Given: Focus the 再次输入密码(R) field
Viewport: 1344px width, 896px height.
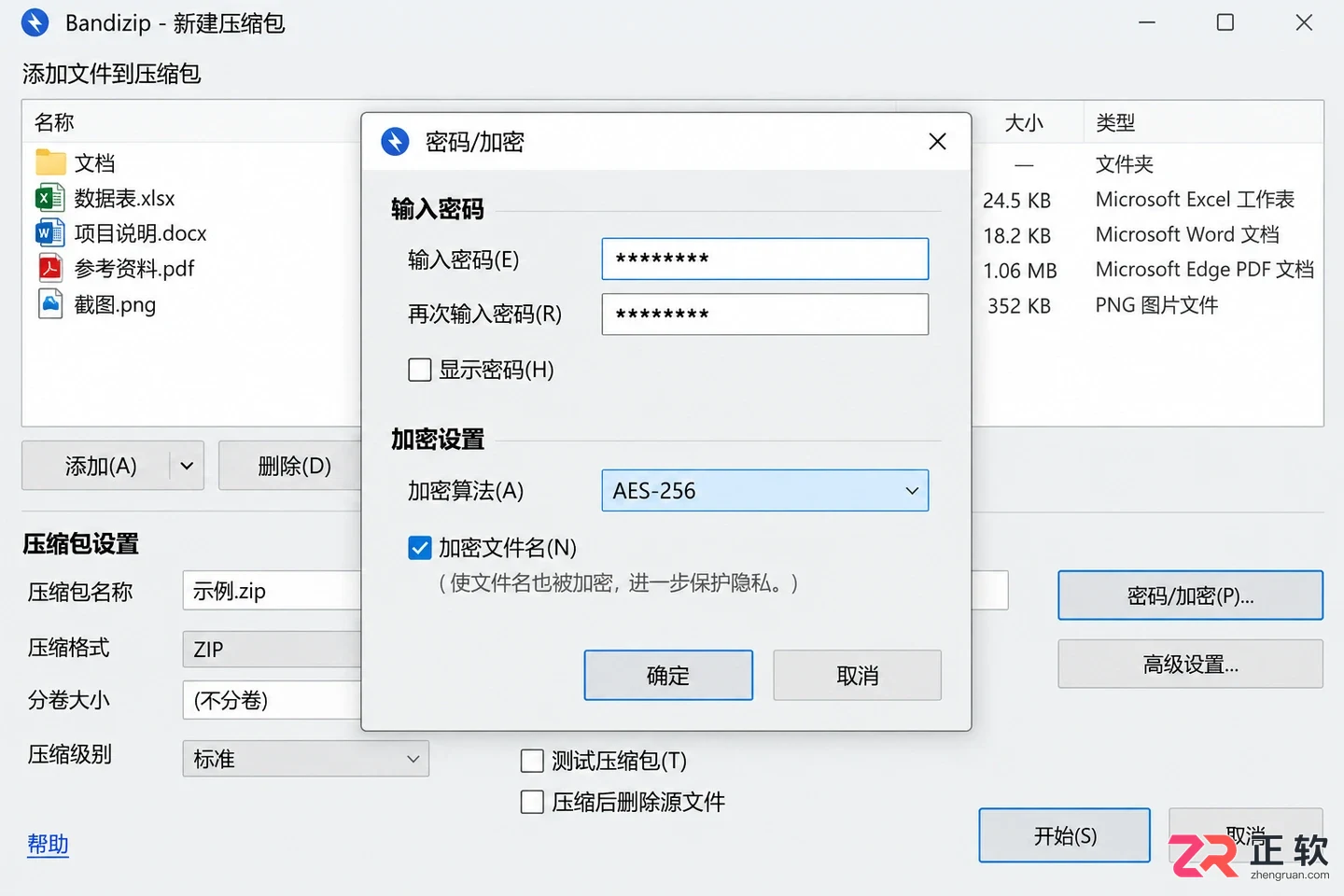Looking at the screenshot, I should click(765, 314).
